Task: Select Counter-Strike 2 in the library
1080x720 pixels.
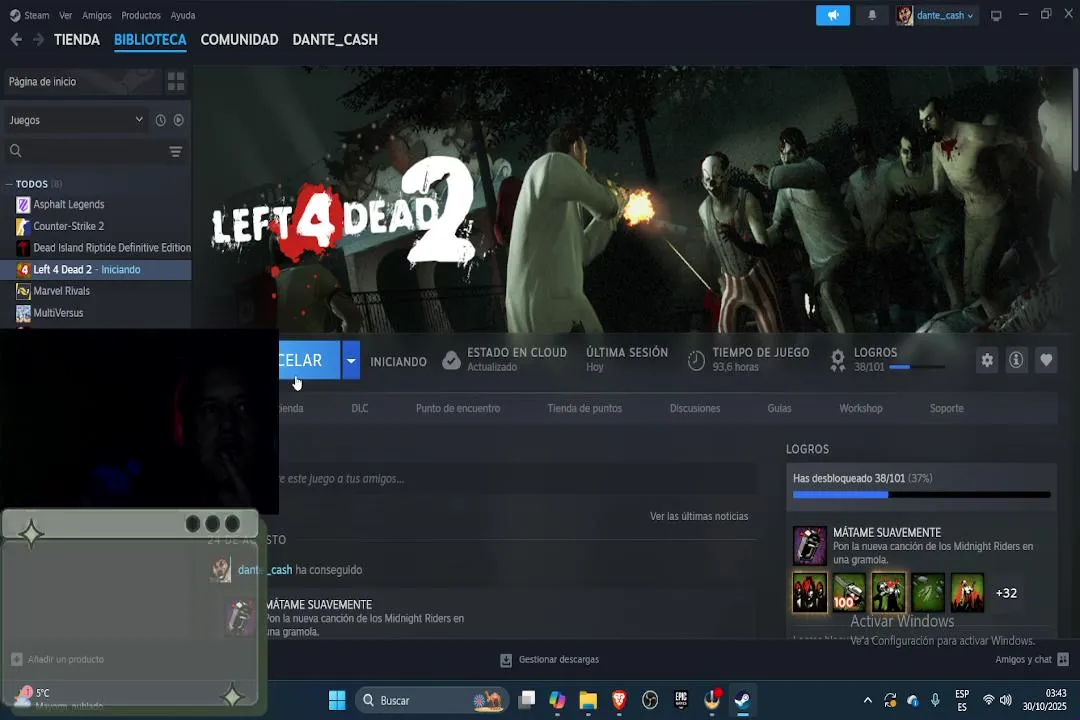Action: coord(69,226)
